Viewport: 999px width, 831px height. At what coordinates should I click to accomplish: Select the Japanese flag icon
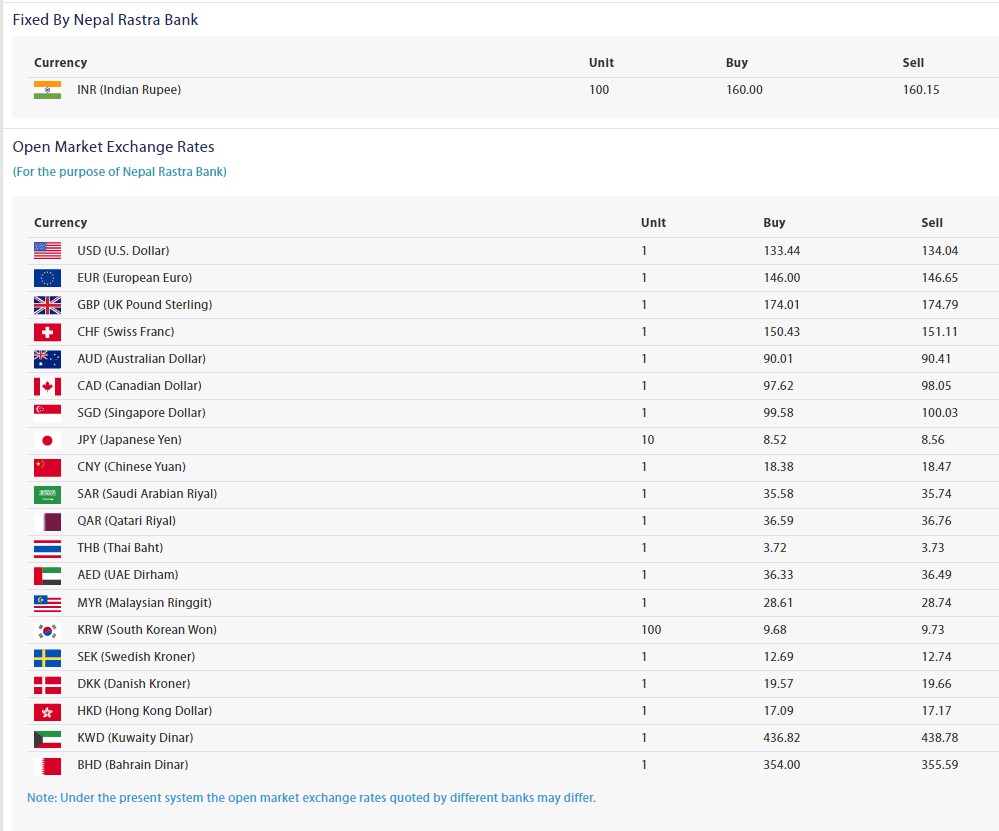tap(47, 440)
